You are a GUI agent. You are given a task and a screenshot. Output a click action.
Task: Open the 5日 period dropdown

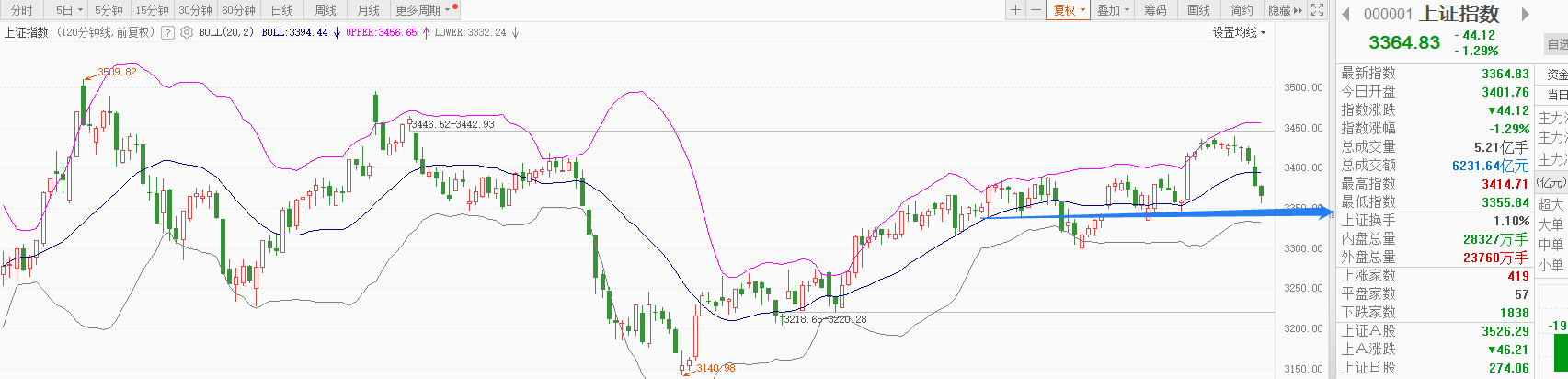[69, 10]
